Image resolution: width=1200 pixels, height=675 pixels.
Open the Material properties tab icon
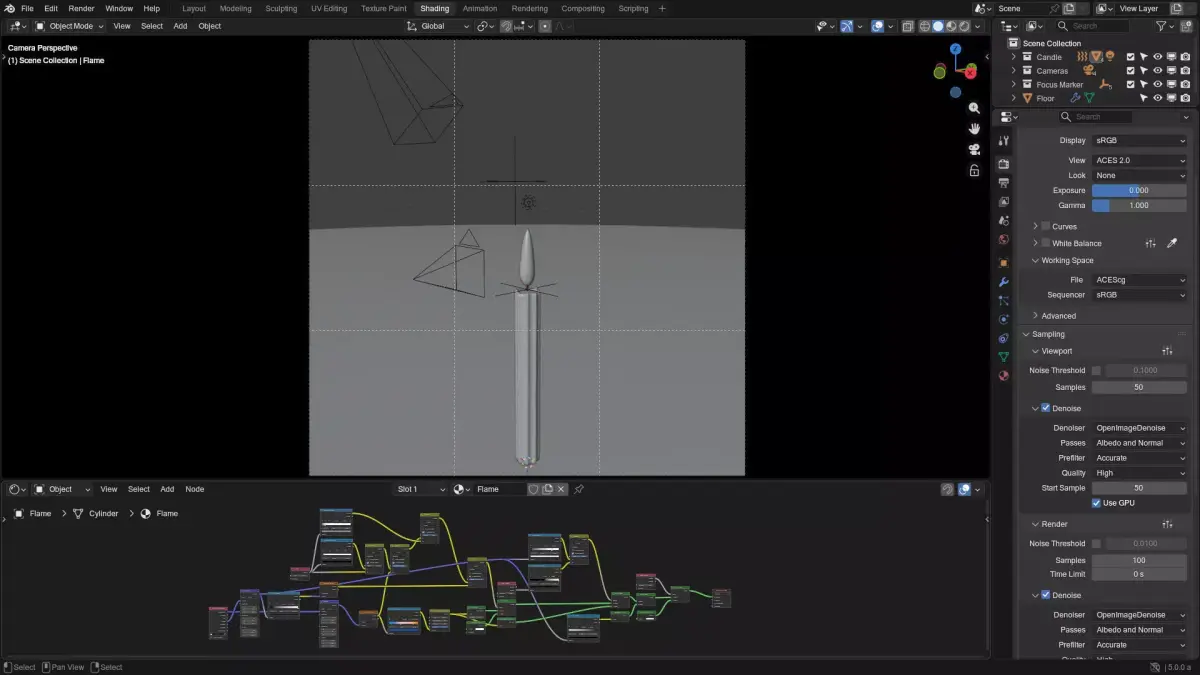point(1004,376)
